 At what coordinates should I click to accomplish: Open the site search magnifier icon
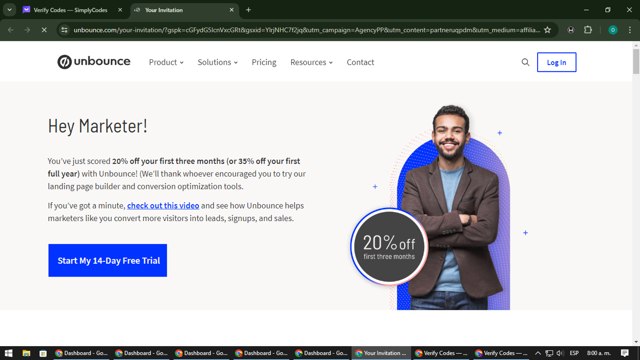point(525,62)
